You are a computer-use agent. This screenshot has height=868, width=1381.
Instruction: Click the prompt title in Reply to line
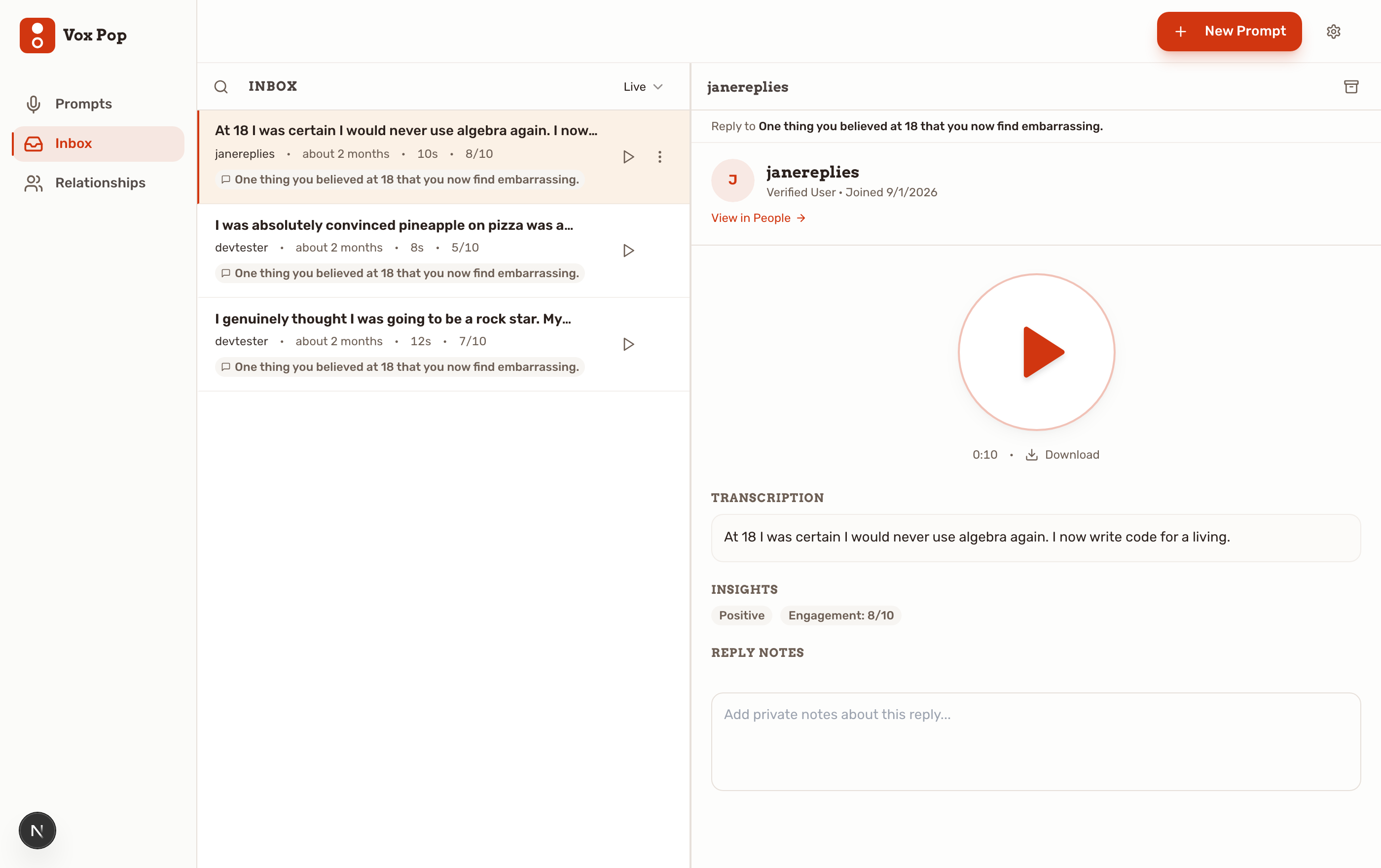click(x=930, y=126)
